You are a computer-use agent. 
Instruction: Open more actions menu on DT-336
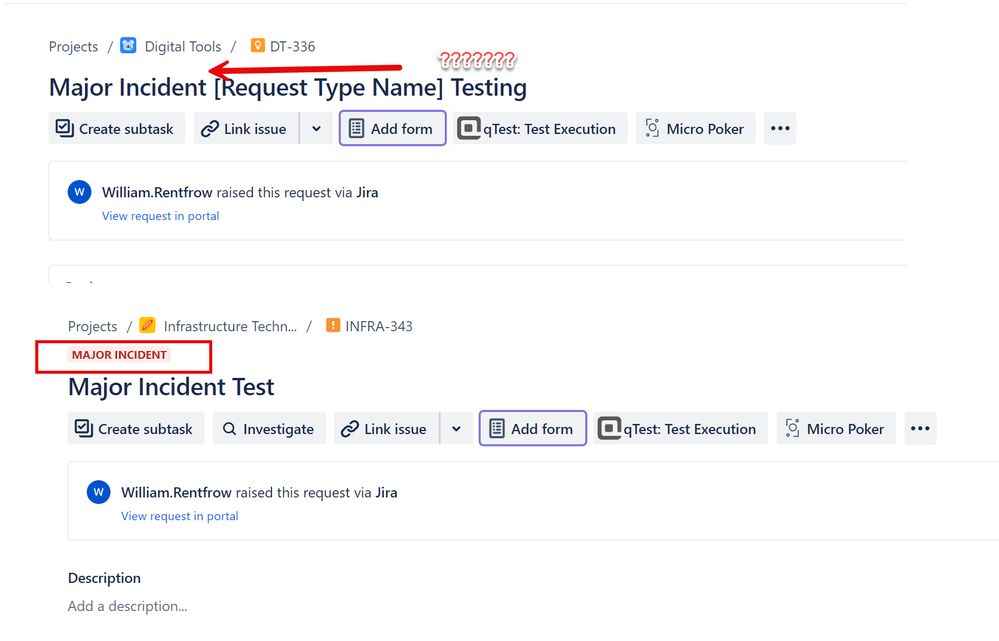[x=780, y=129]
